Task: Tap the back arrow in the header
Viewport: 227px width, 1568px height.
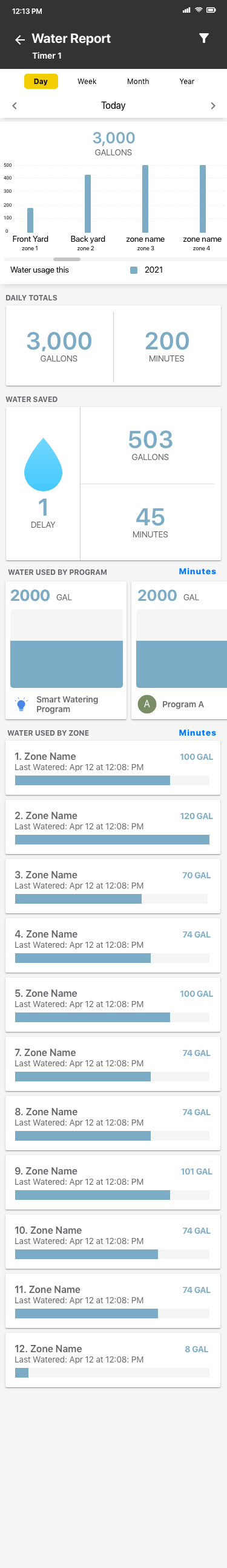Action: pos(19,39)
